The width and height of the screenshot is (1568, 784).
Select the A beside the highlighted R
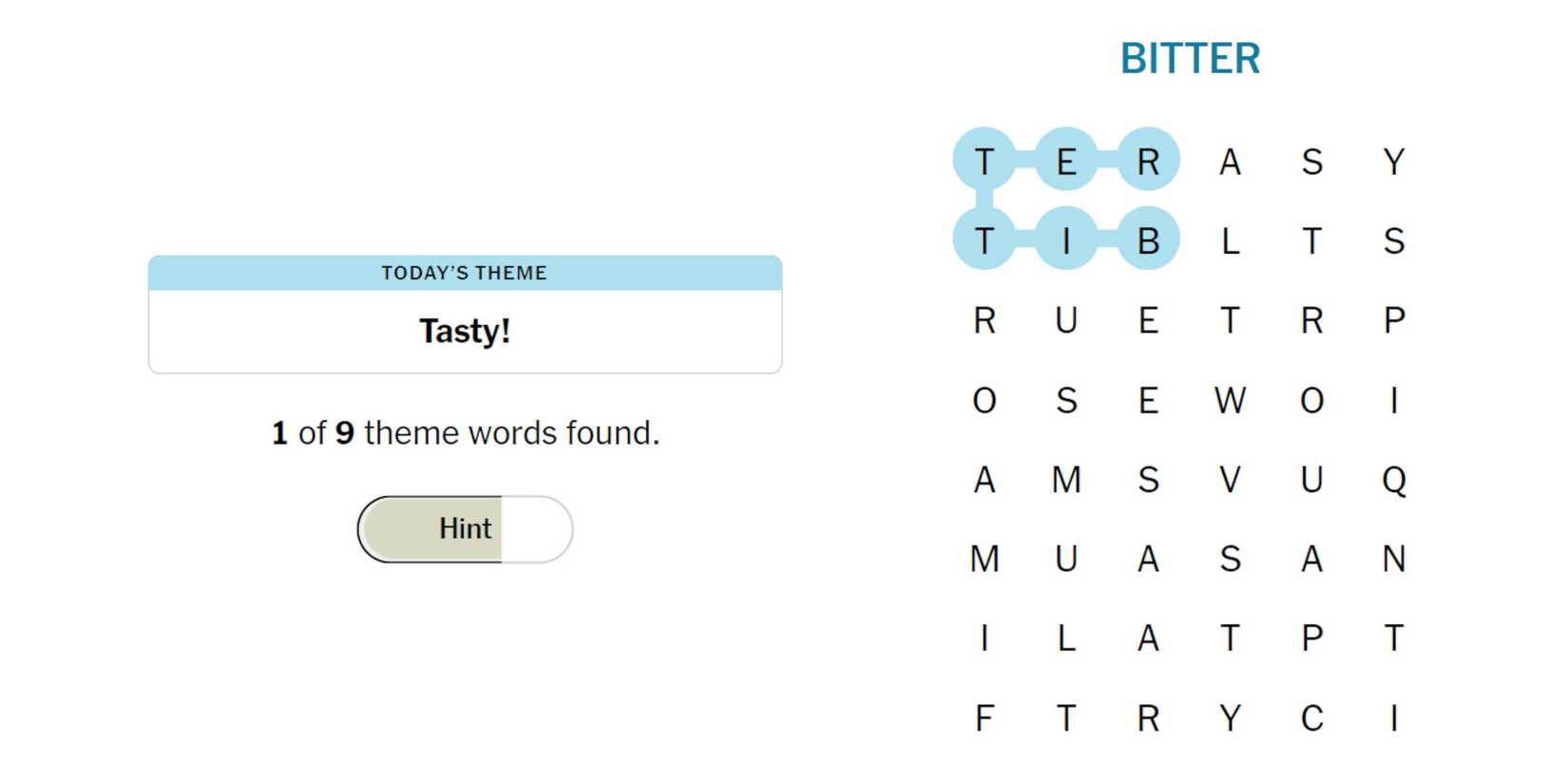point(1230,162)
